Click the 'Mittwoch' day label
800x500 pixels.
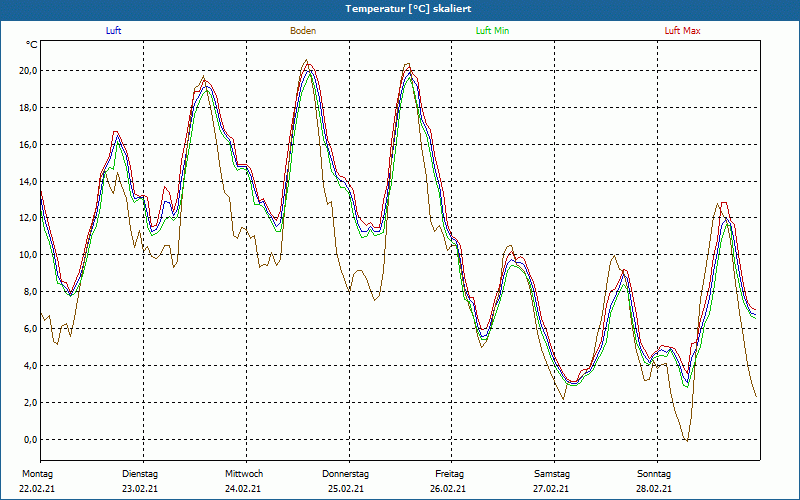244,474
